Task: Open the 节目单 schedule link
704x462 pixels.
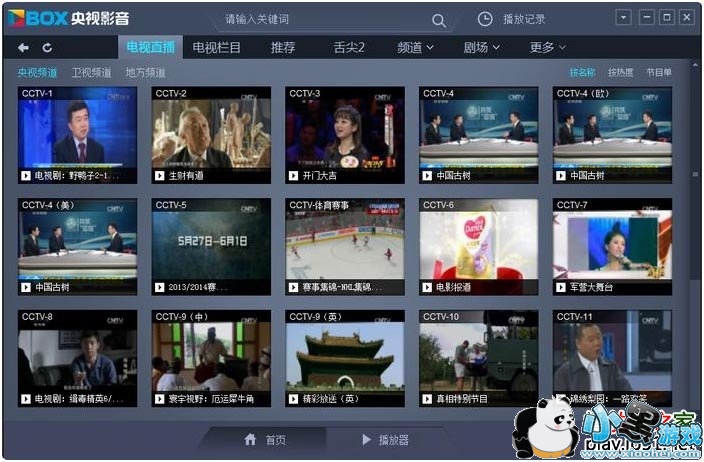Action: pos(659,72)
